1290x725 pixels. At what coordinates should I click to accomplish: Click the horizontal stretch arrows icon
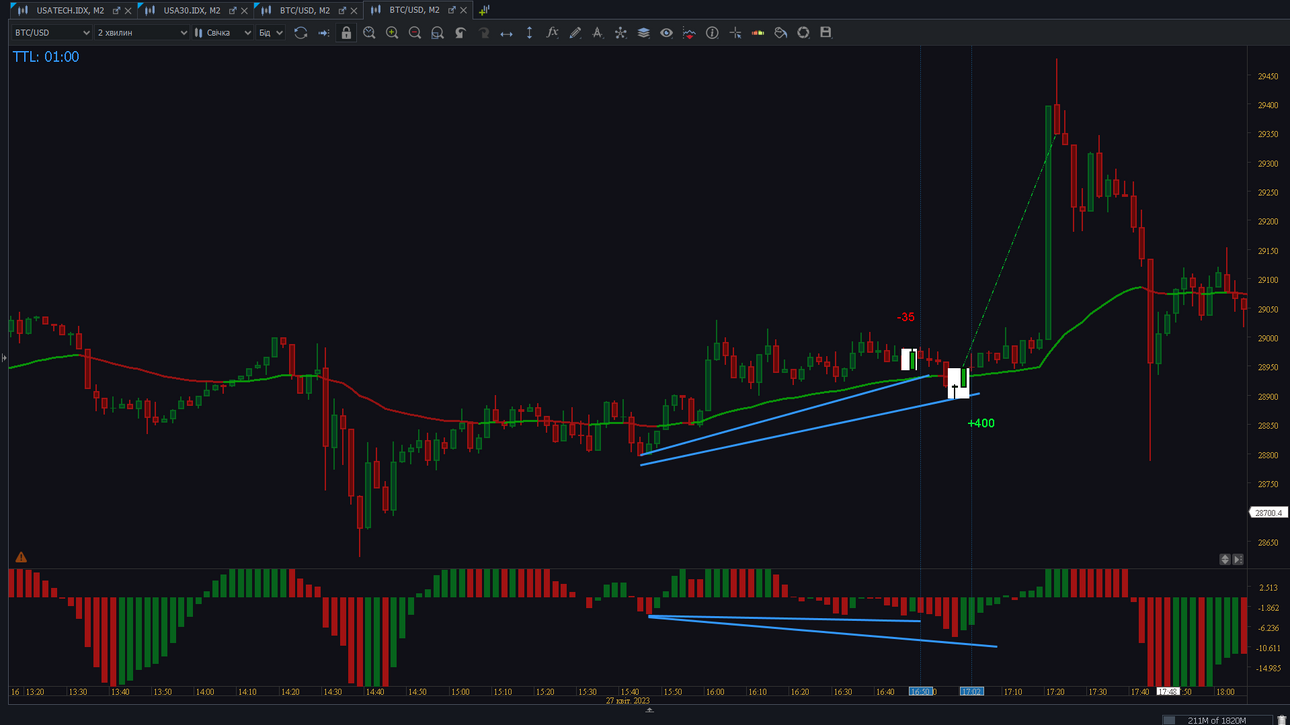click(506, 33)
